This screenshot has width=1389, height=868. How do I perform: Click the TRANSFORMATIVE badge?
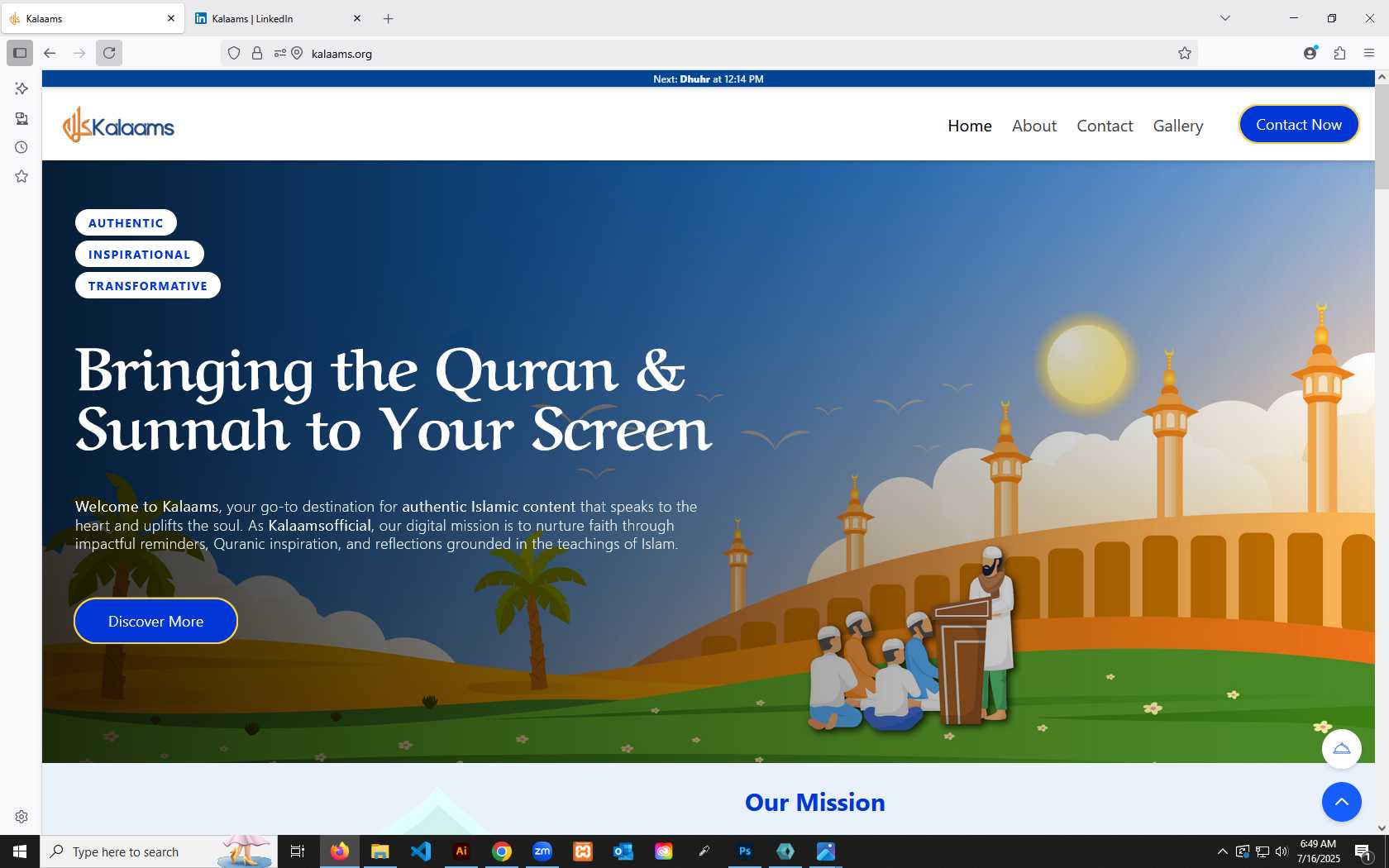pyautogui.click(x=147, y=286)
